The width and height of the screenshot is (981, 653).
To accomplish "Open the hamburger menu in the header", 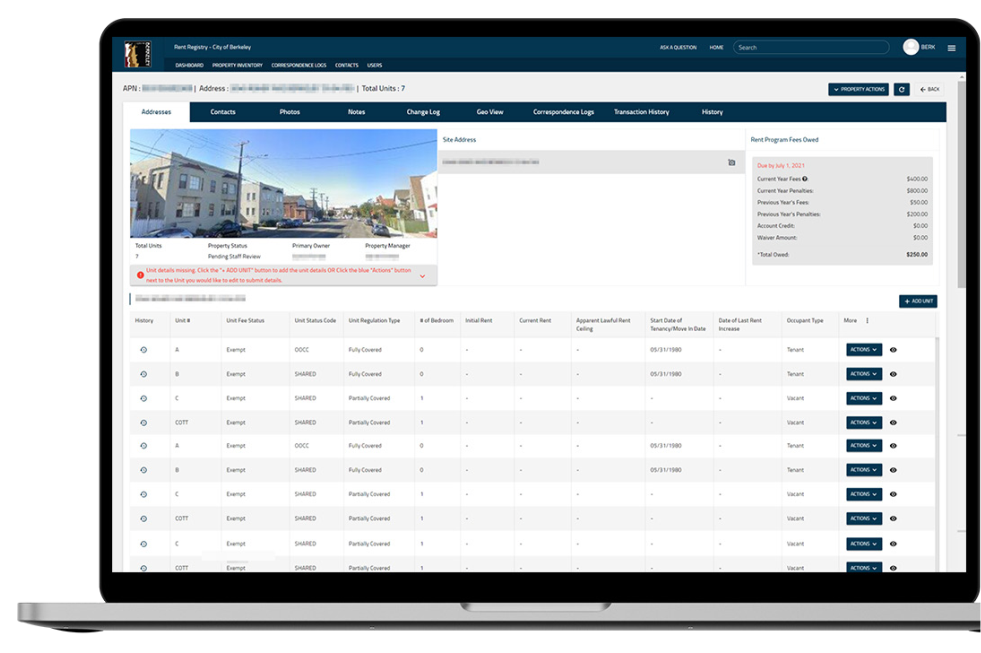I will click(x=951, y=48).
